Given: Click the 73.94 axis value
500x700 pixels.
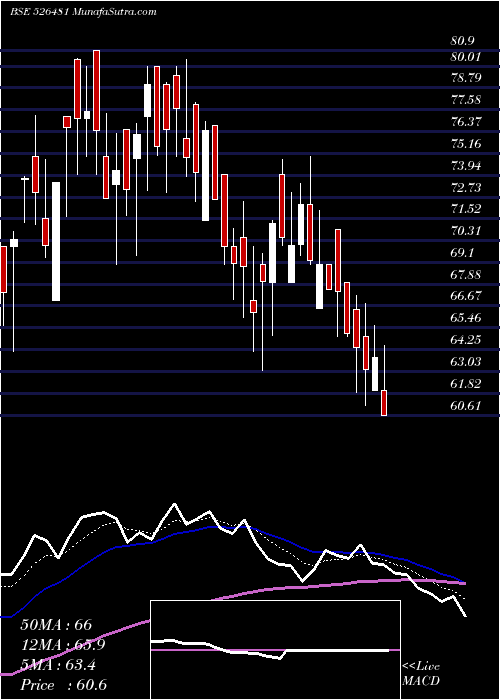Looking at the screenshot, I should click(466, 166).
